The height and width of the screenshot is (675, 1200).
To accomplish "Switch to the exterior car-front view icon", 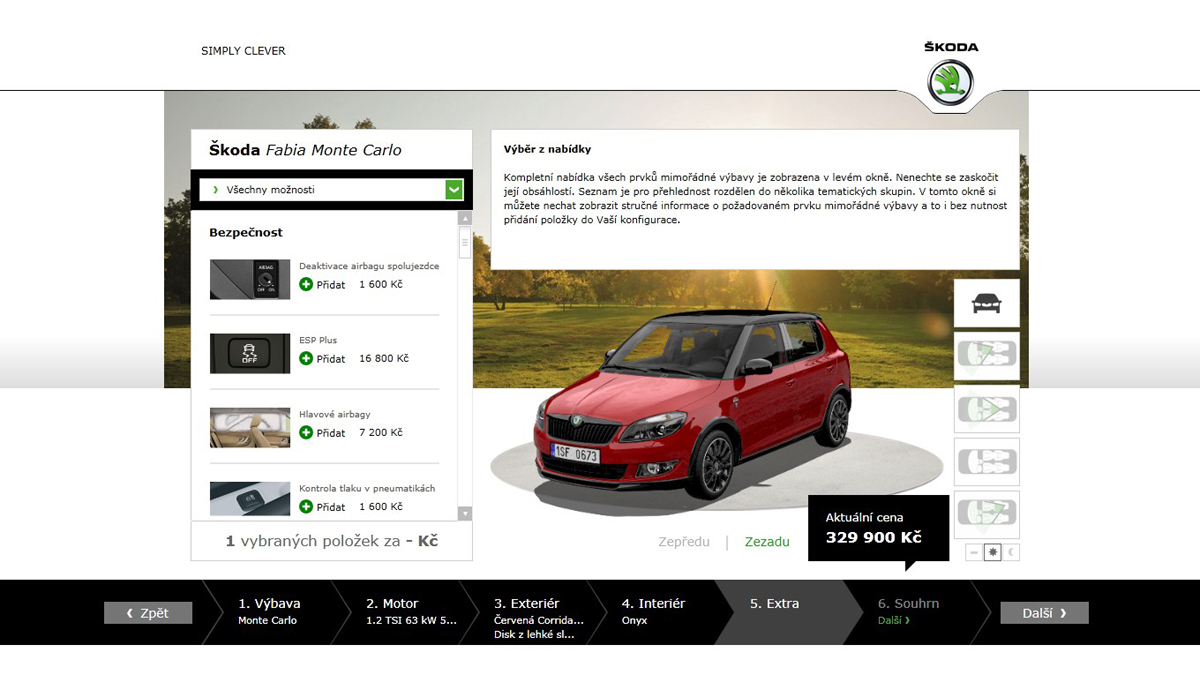I will tap(987, 303).
